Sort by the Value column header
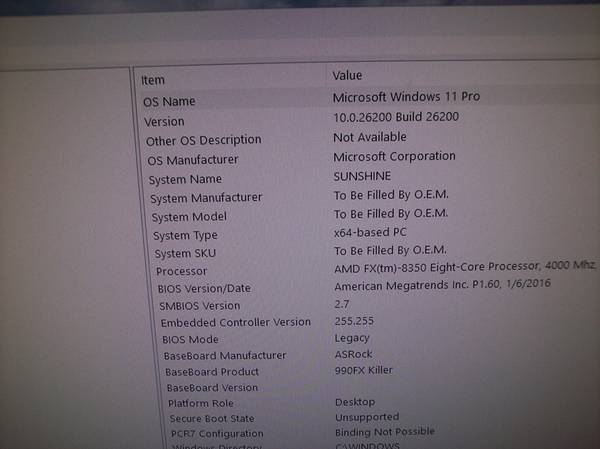The width and height of the screenshot is (600, 449). [347, 76]
